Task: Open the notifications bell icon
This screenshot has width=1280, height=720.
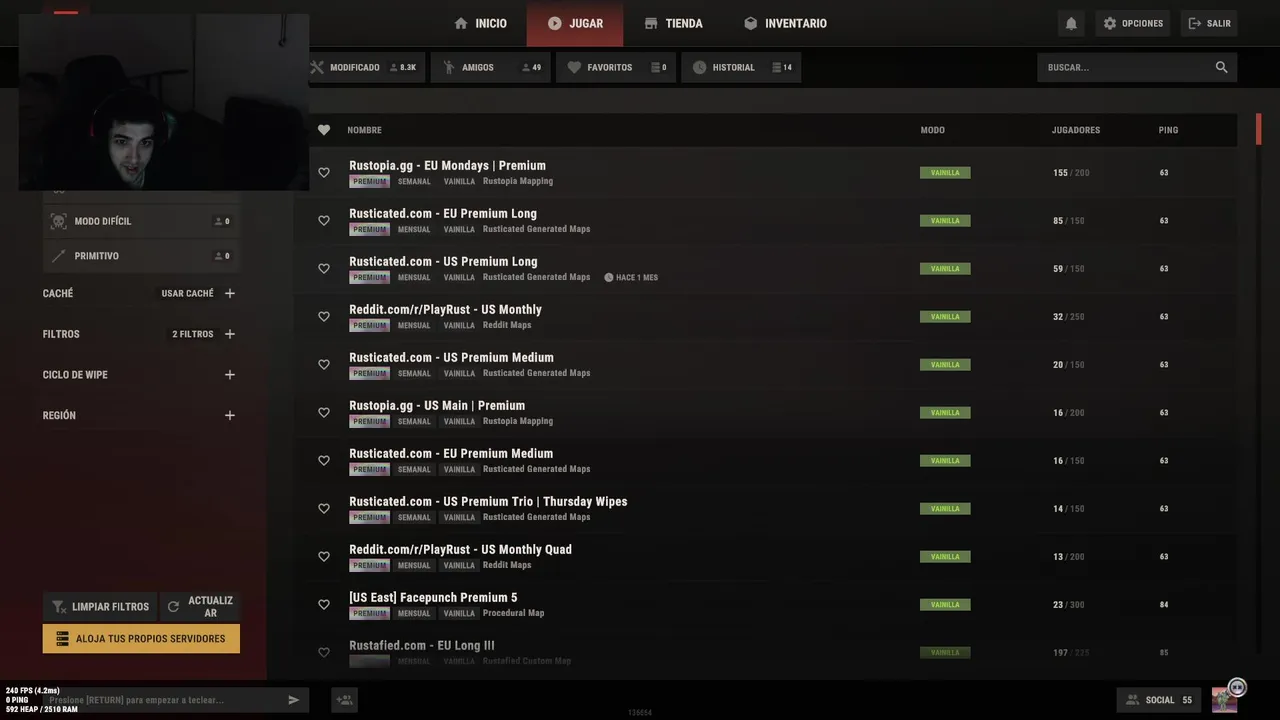Action: pos(1071,23)
